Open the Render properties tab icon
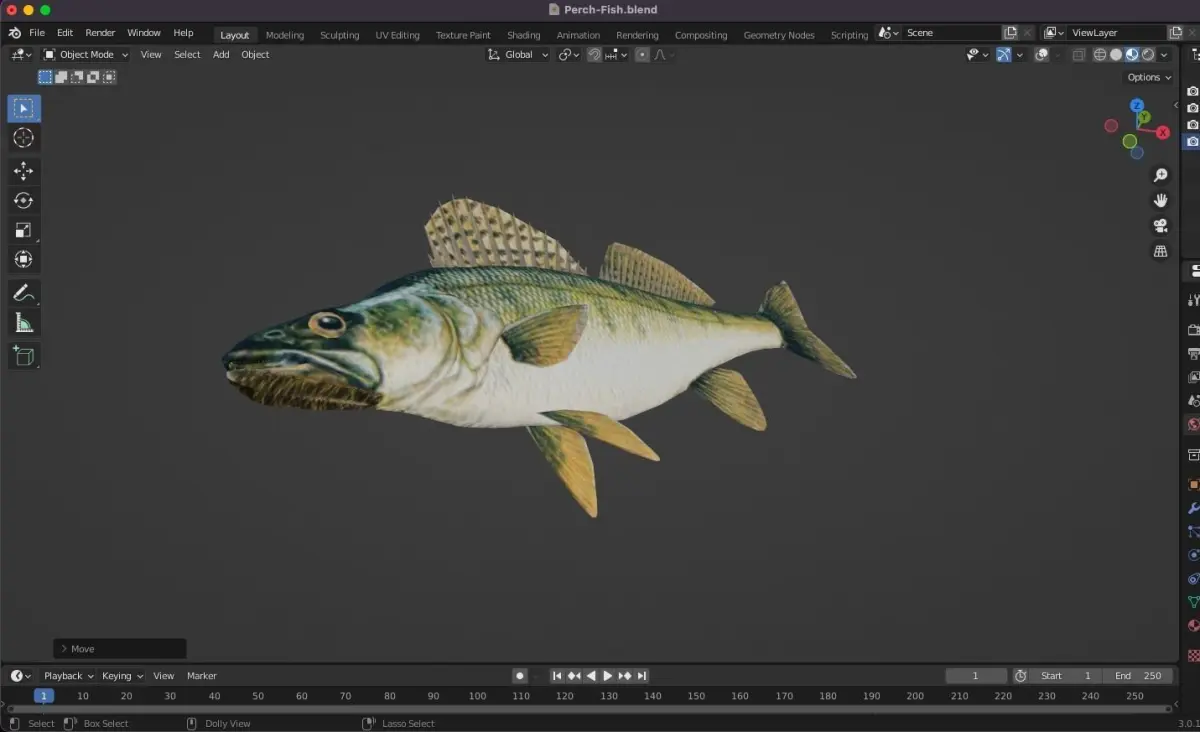This screenshot has height=732, width=1200. pos(1193,330)
